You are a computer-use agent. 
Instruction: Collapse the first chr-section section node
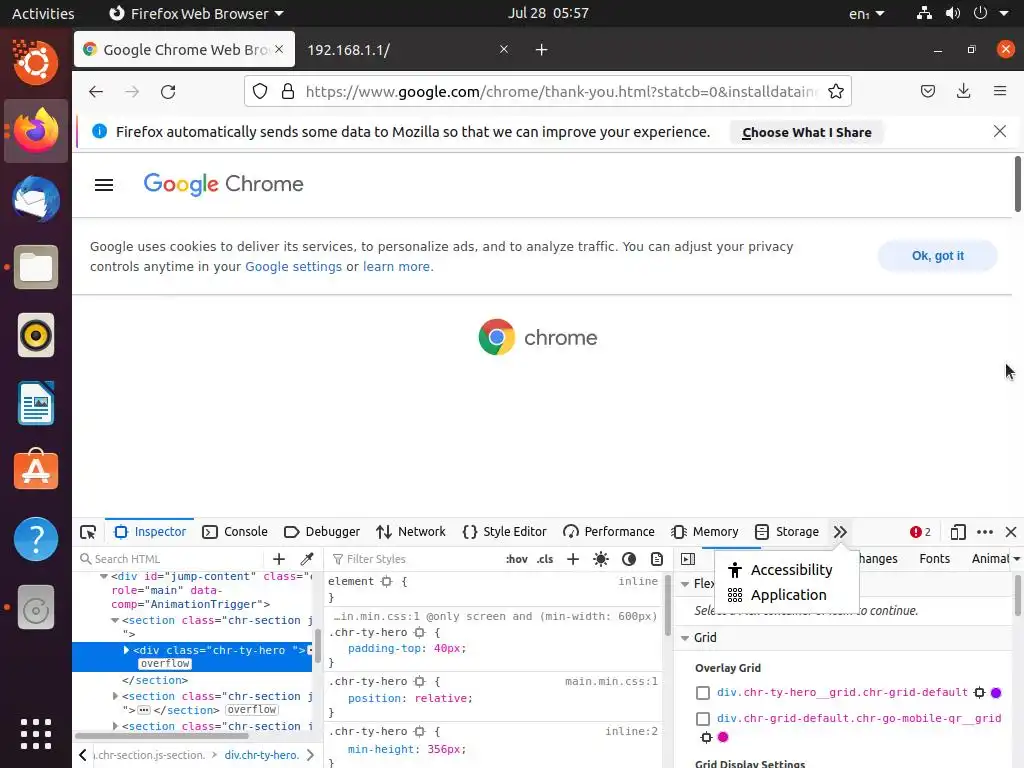115,620
